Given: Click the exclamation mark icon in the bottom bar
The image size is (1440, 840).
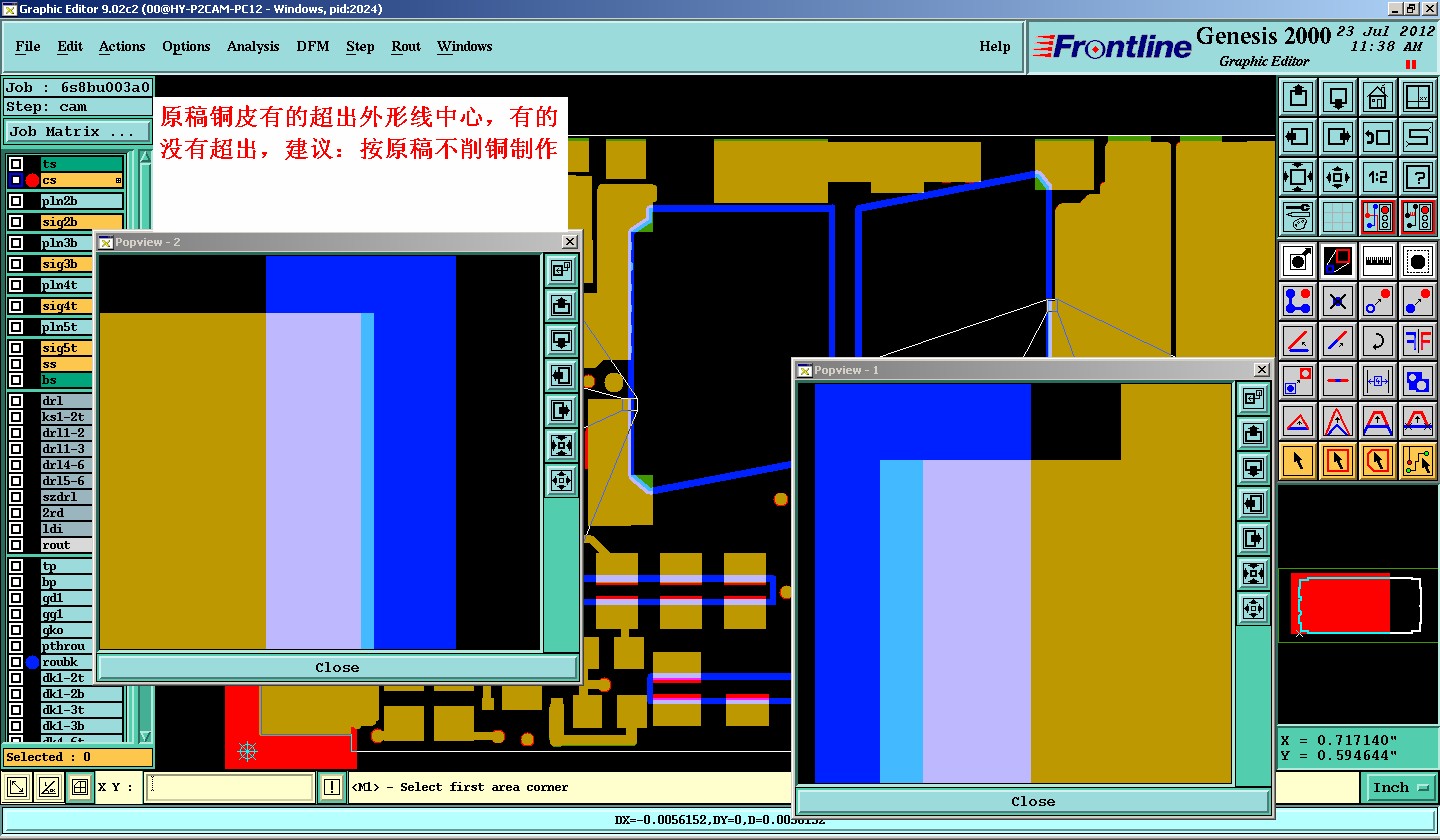Looking at the screenshot, I should pos(332,787).
